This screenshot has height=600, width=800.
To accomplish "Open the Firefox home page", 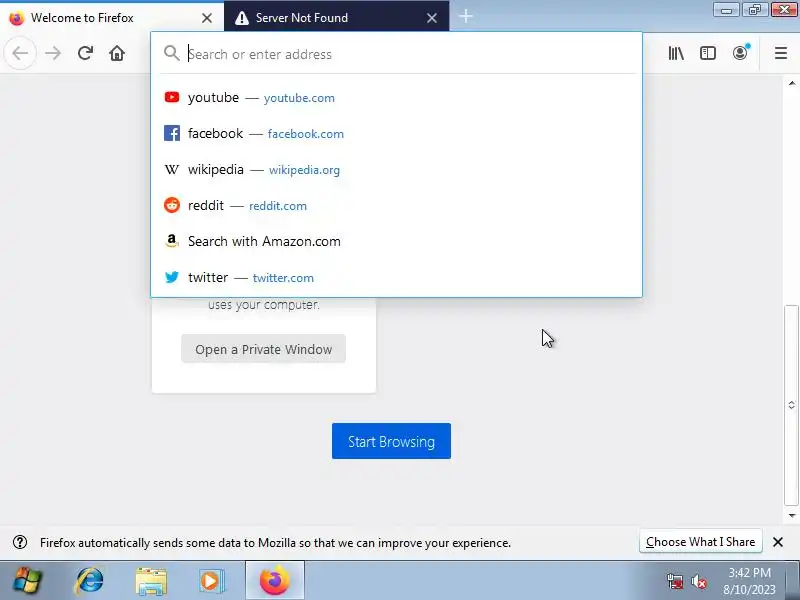I will pos(117,53).
